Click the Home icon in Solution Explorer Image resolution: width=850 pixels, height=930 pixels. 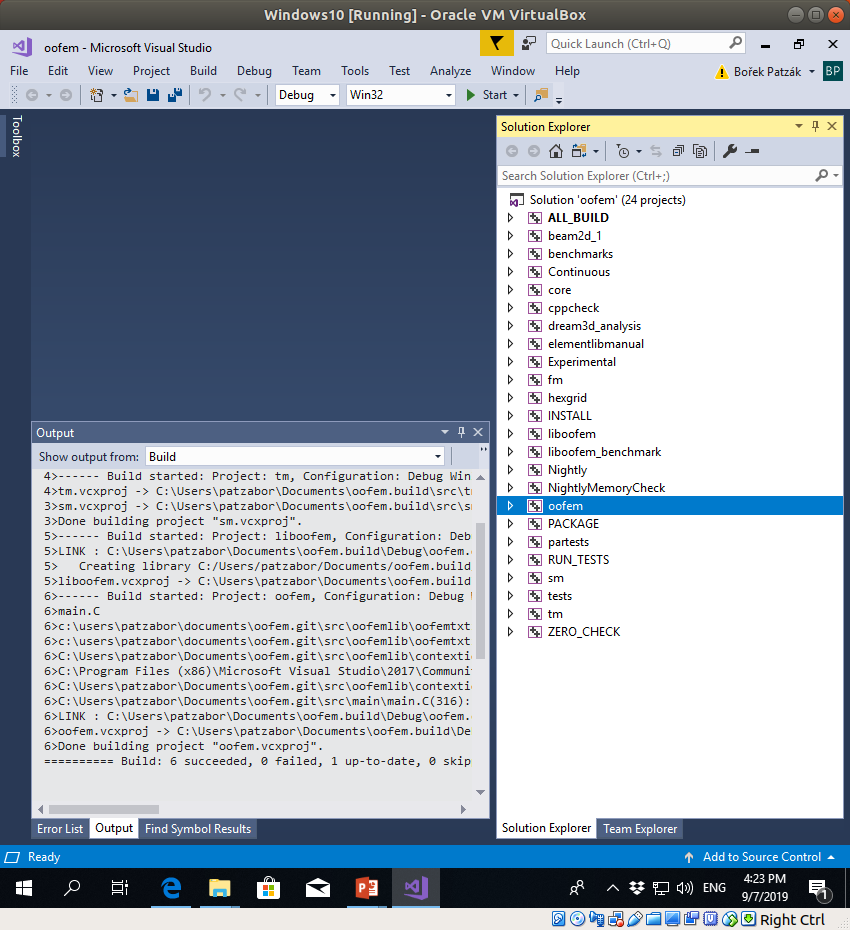pyautogui.click(x=556, y=151)
